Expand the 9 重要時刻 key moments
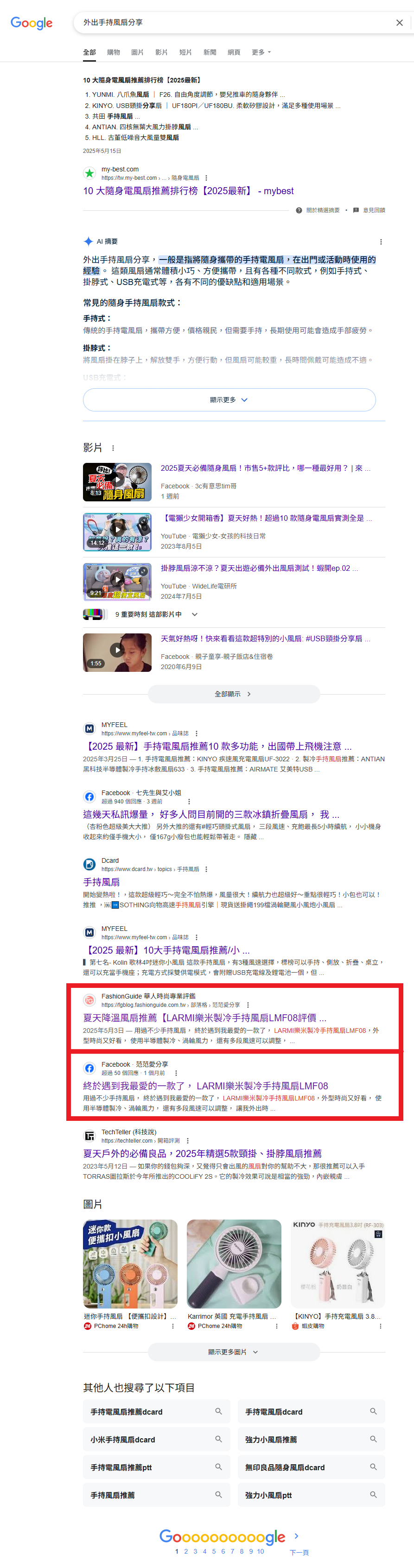This screenshot has width=414, height=1568. click(x=194, y=615)
